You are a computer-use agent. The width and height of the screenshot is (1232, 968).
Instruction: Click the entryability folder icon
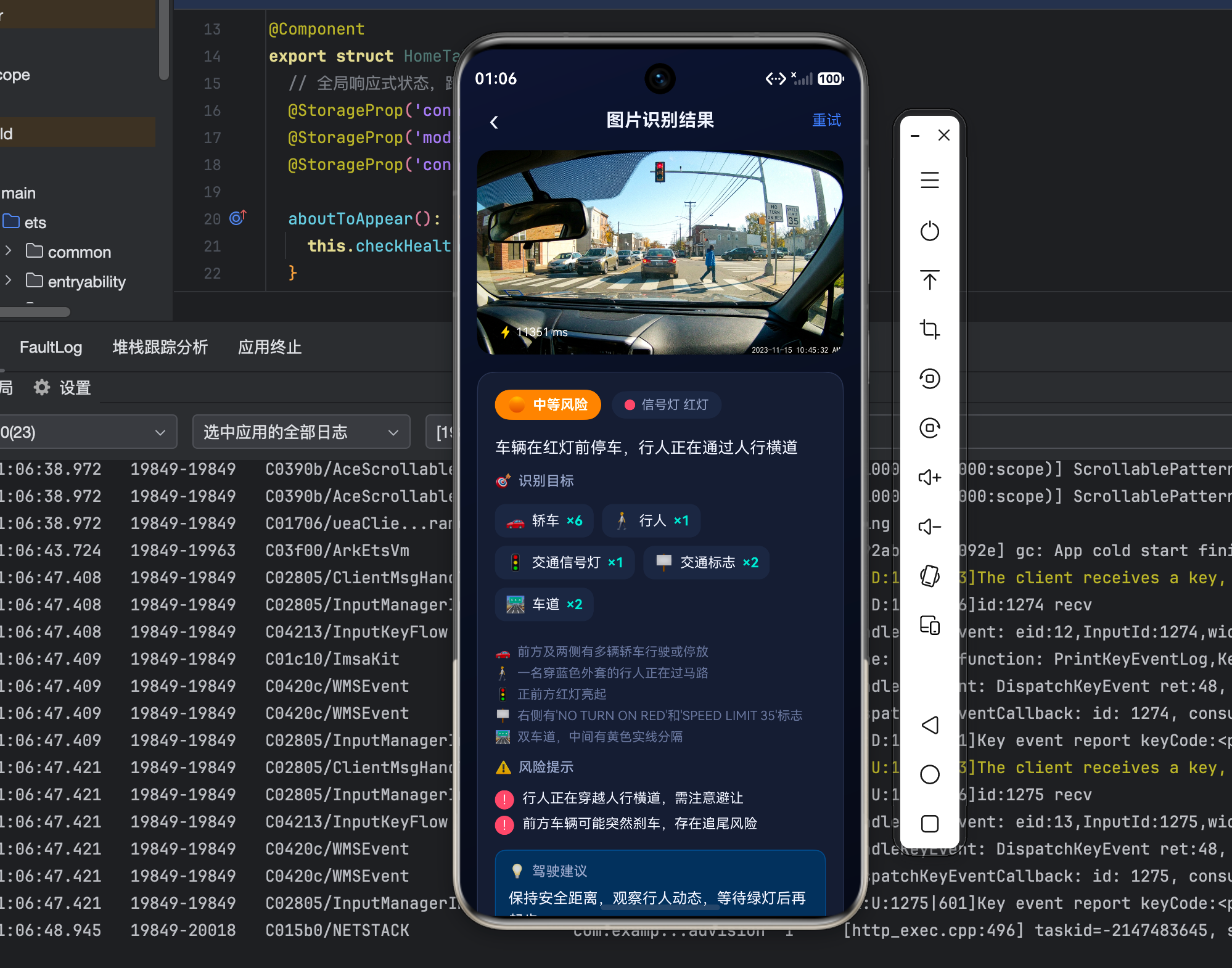tap(35, 281)
